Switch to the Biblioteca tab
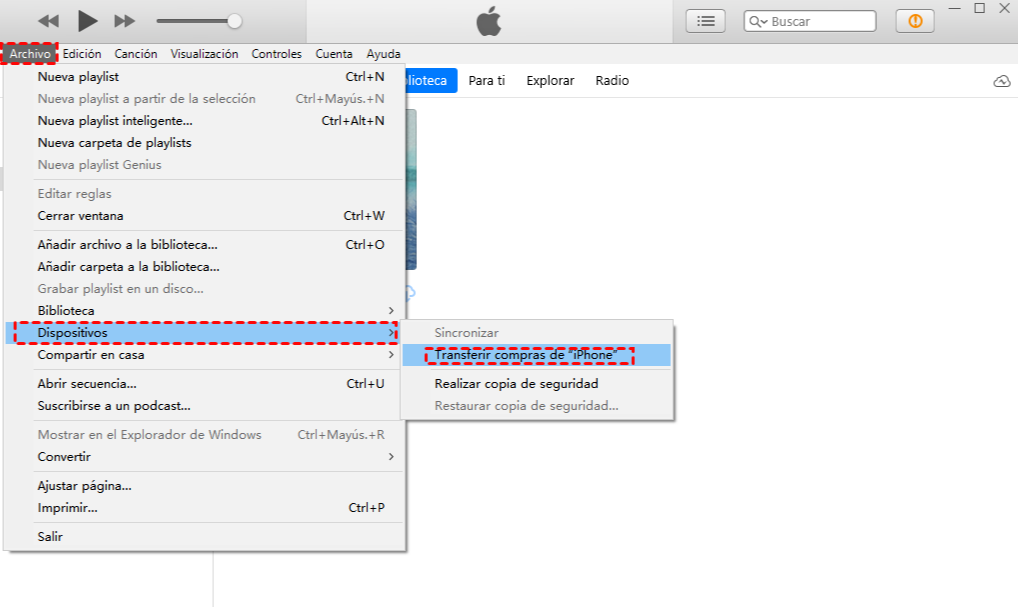The height and width of the screenshot is (607, 1018). click(x=431, y=81)
